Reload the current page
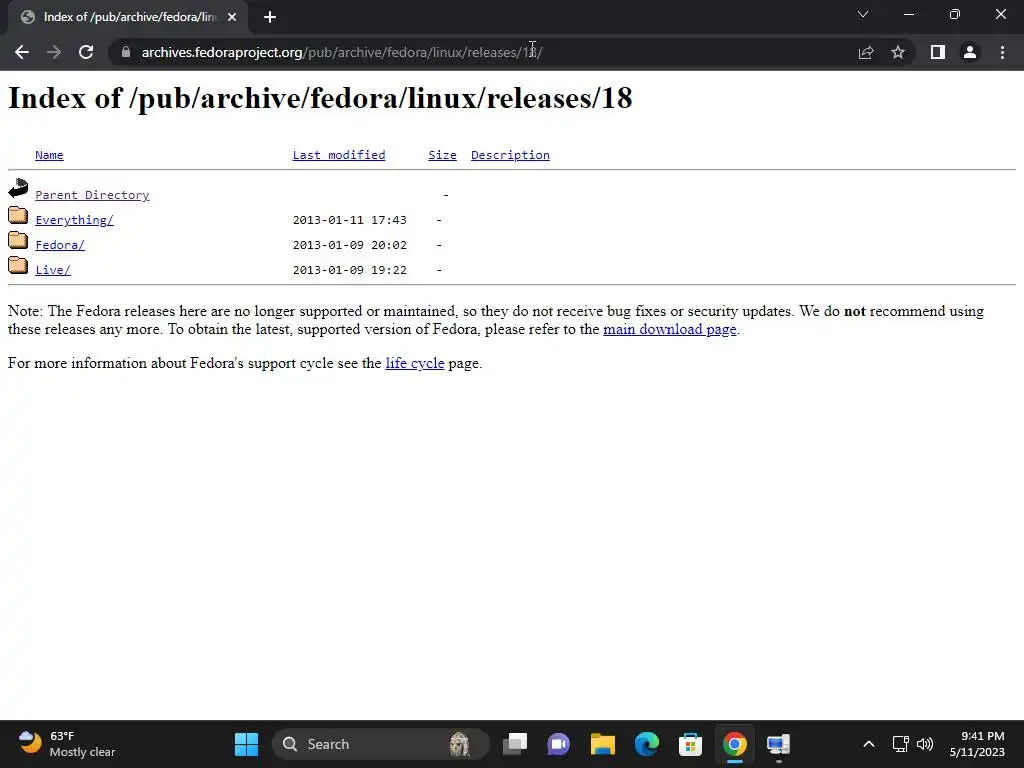The height and width of the screenshot is (768, 1024). [x=86, y=52]
